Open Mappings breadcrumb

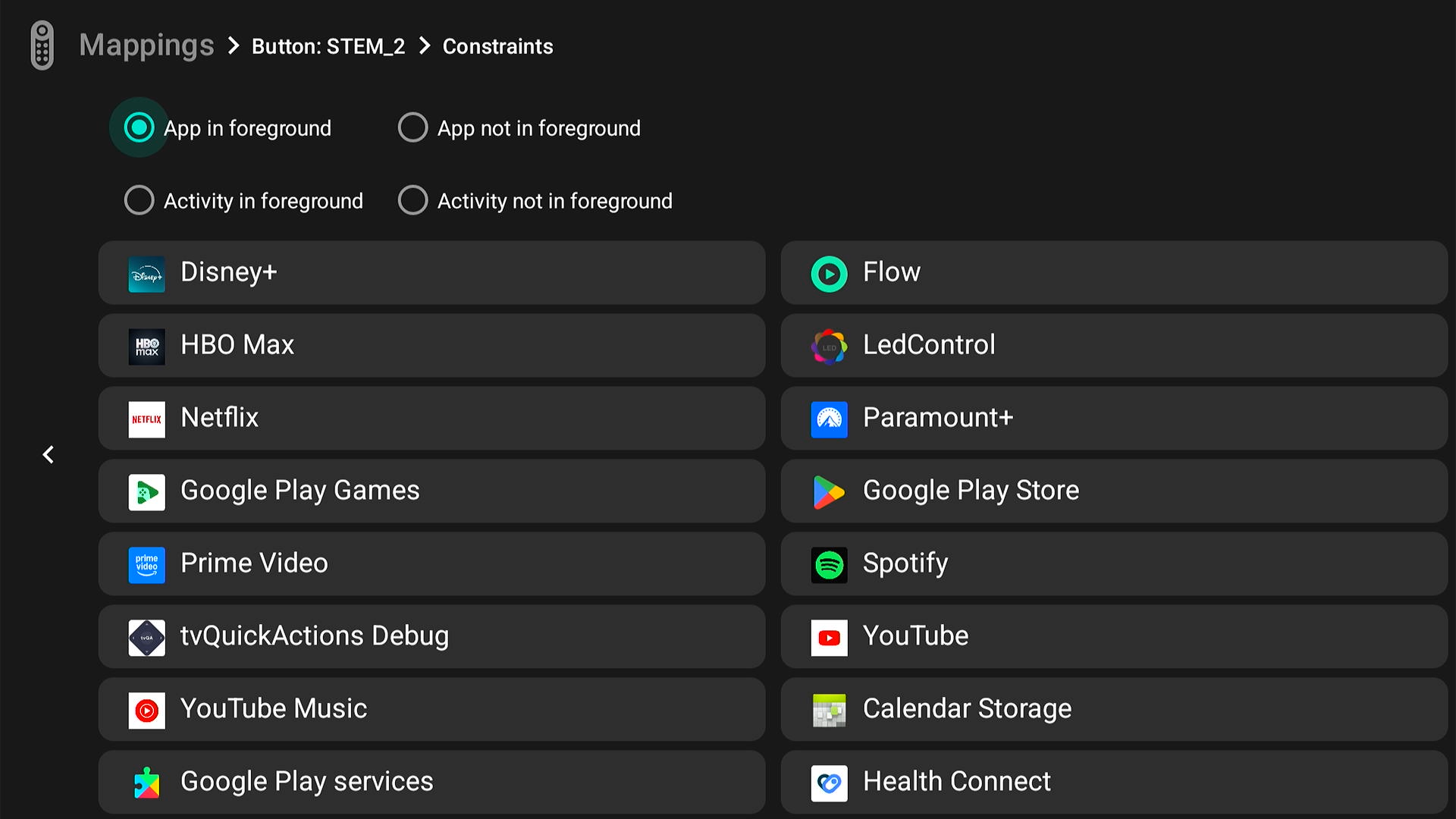click(146, 45)
